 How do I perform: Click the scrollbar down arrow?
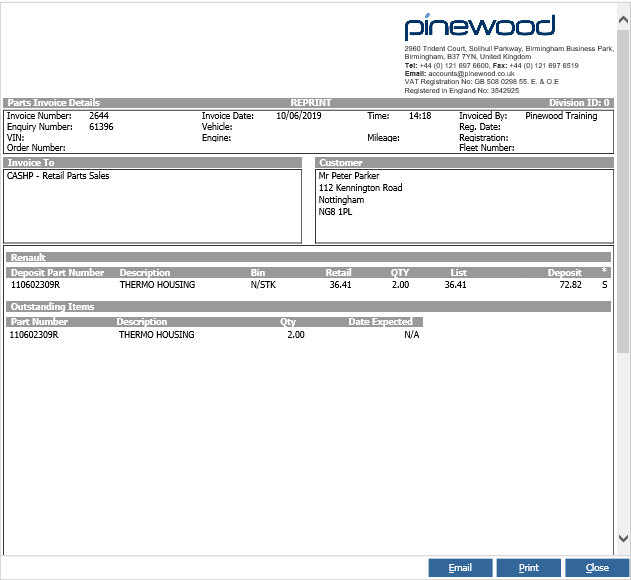(x=623, y=538)
